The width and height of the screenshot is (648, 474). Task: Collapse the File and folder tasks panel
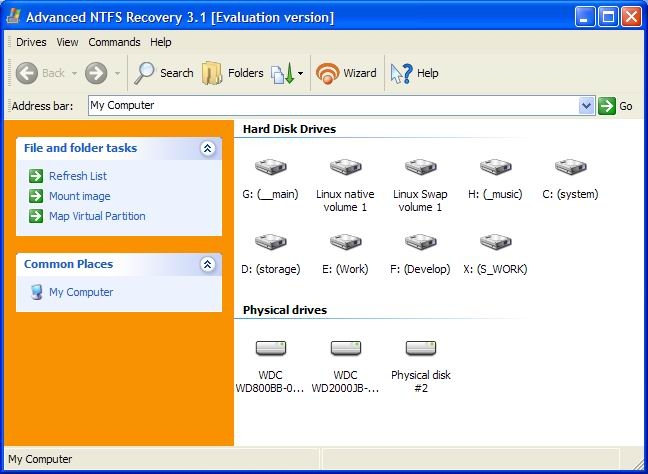pyautogui.click(x=208, y=148)
